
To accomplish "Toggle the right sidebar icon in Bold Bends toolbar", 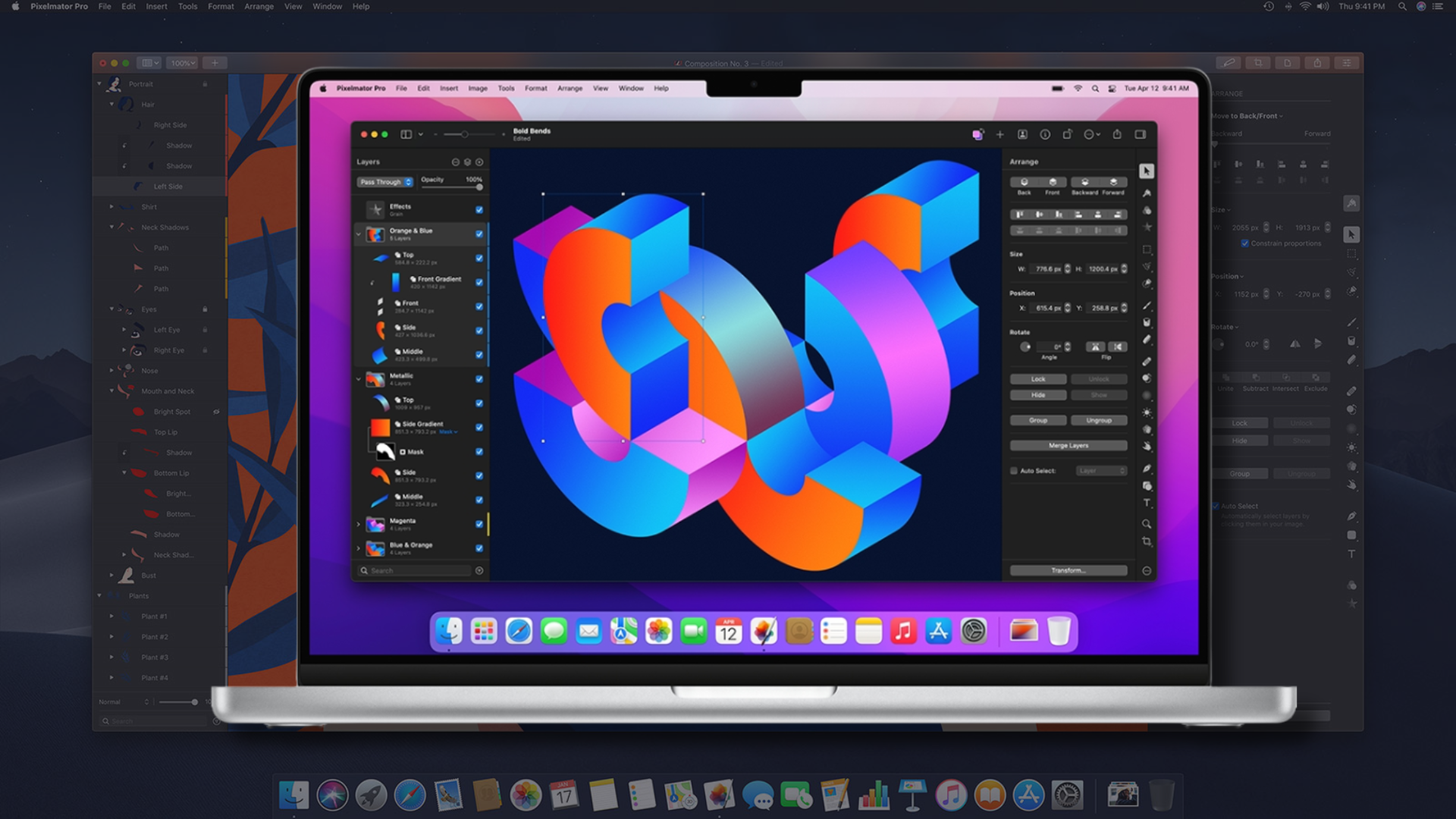I will click(x=1140, y=134).
